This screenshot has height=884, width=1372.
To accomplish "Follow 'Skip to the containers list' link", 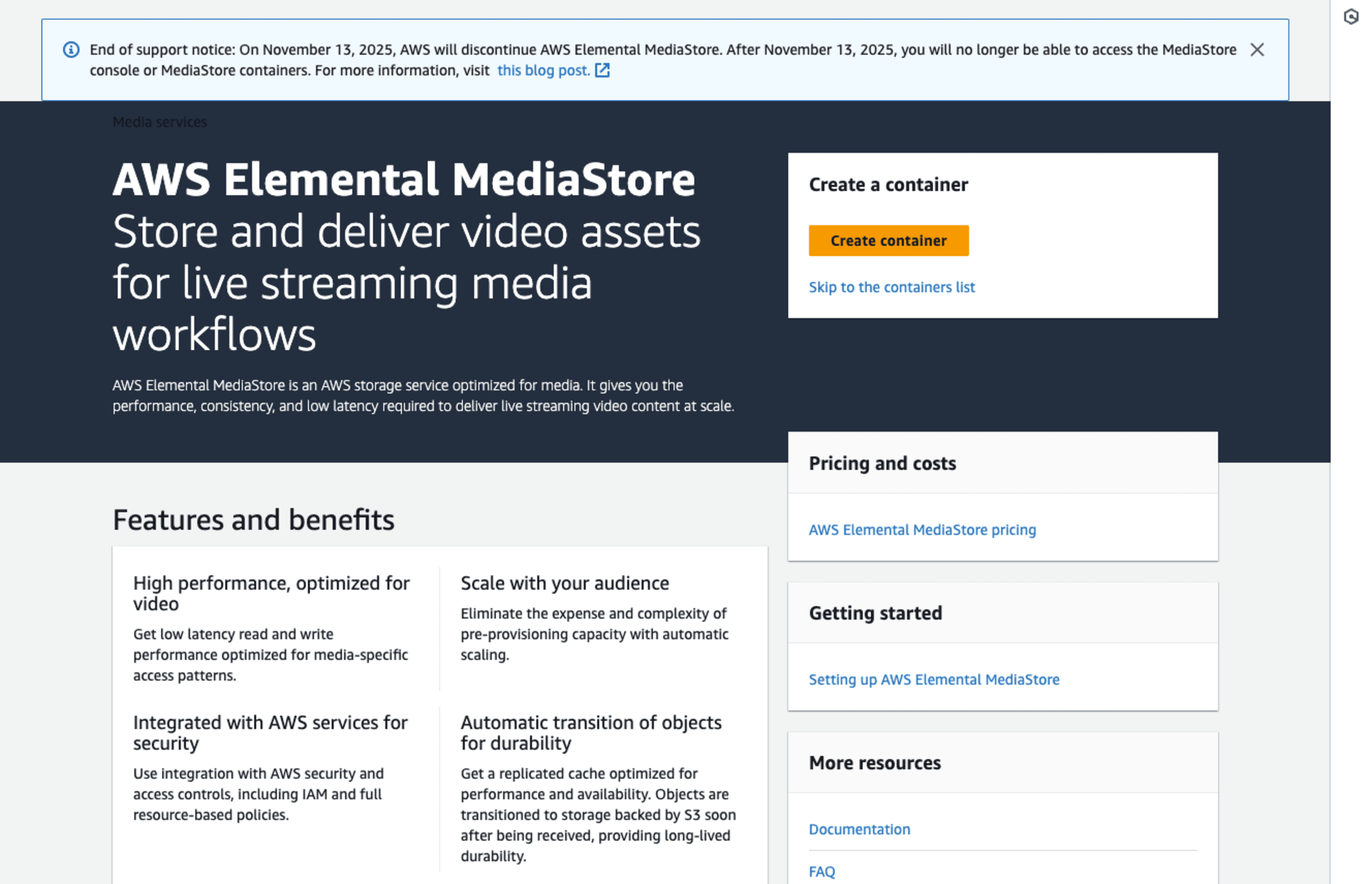I will [x=892, y=287].
